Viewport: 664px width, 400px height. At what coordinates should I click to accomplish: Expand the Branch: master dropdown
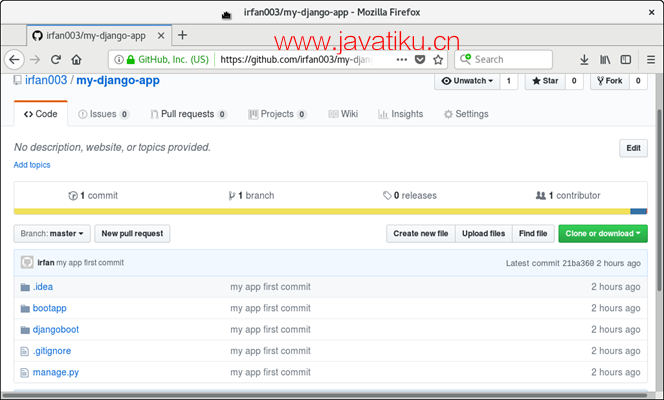[52, 234]
